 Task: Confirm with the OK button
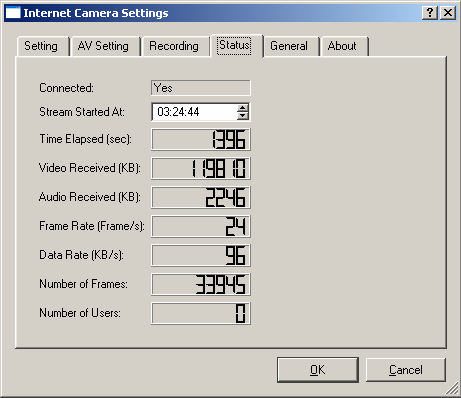pyautogui.click(x=318, y=370)
